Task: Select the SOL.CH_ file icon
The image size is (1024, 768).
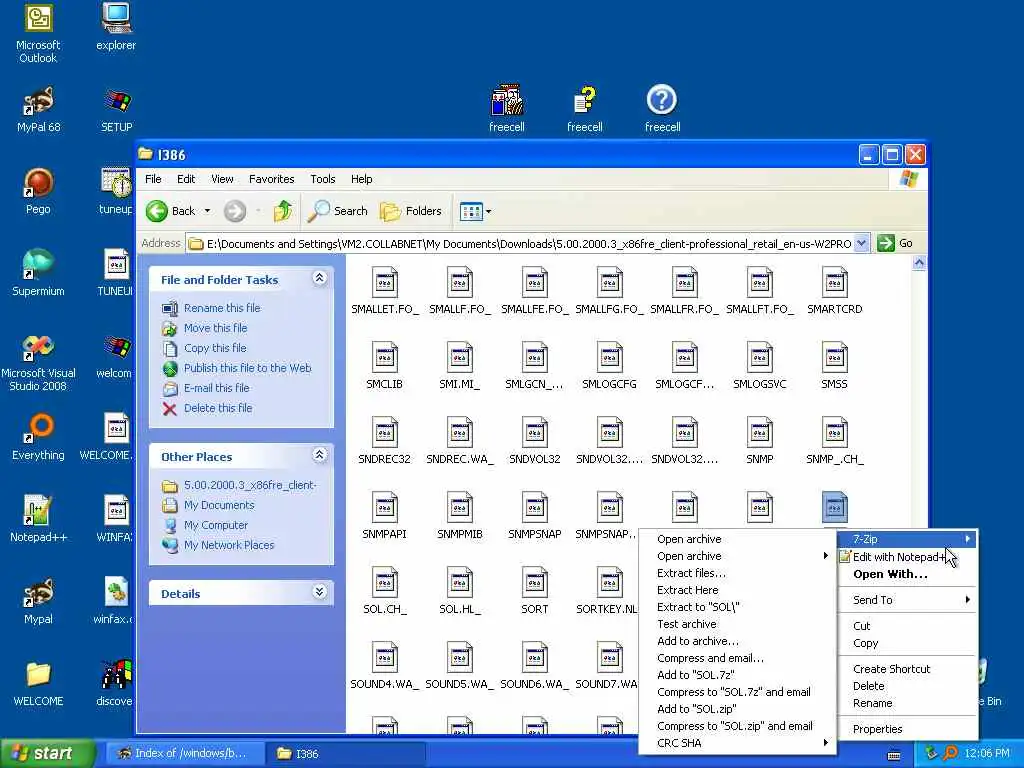Action: (x=385, y=583)
